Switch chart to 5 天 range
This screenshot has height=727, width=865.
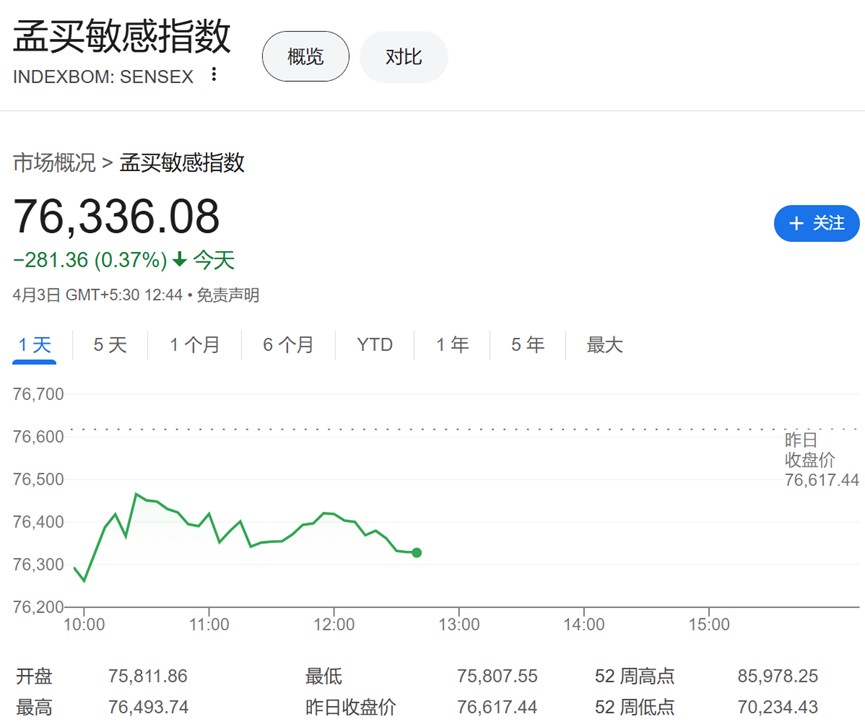click(x=110, y=345)
